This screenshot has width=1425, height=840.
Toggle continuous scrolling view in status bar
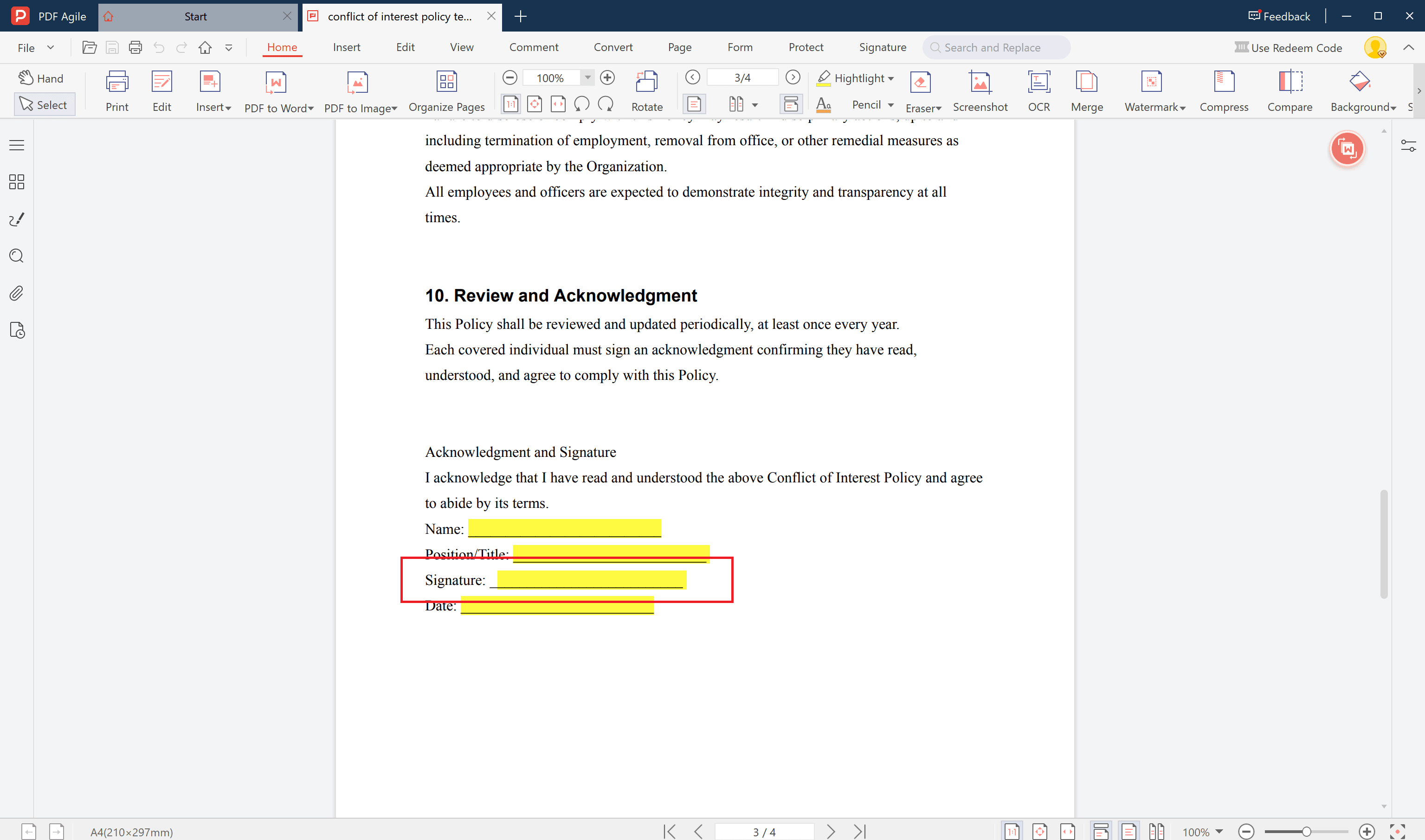click(1100, 832)
